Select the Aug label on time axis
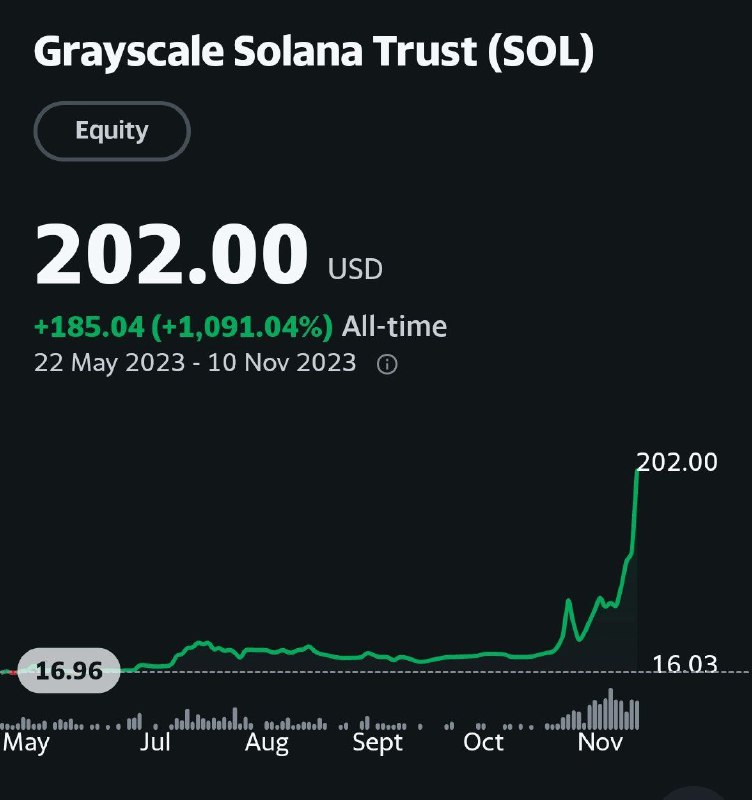This screenshot has height=800, width=752. tap(267, 743)
